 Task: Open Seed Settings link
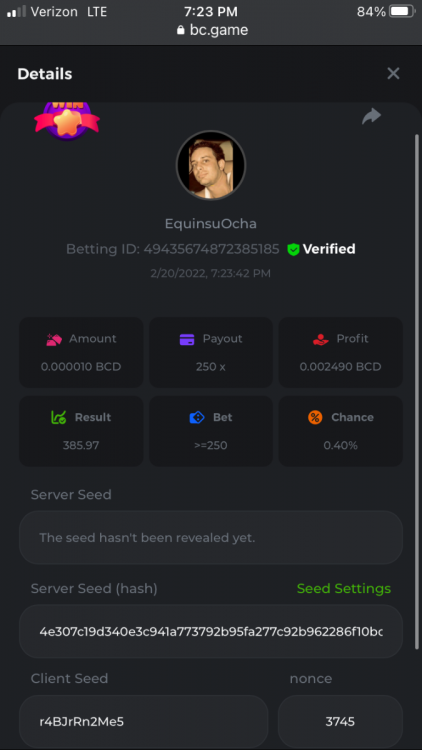(x=344, y=588)
